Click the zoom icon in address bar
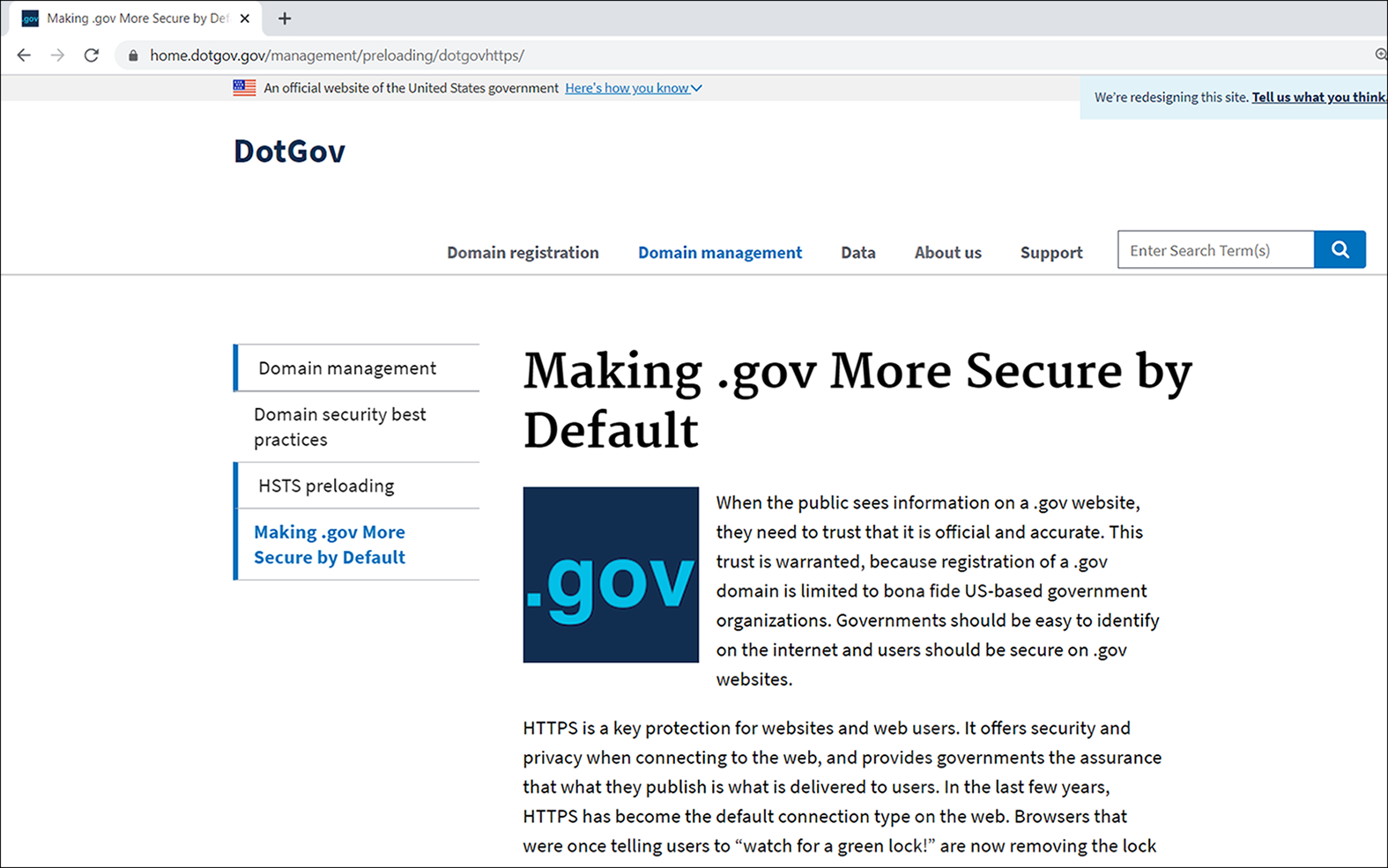1388x868 pixels. (x=1381, y=55)
